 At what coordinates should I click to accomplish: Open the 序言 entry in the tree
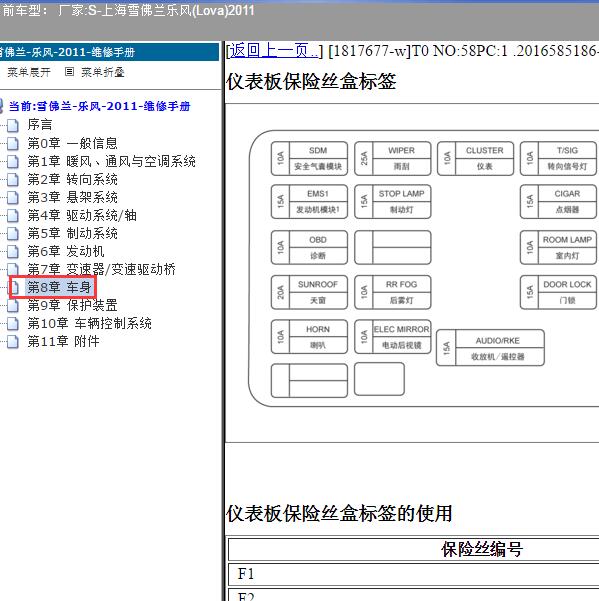click(x=39, y=125)
